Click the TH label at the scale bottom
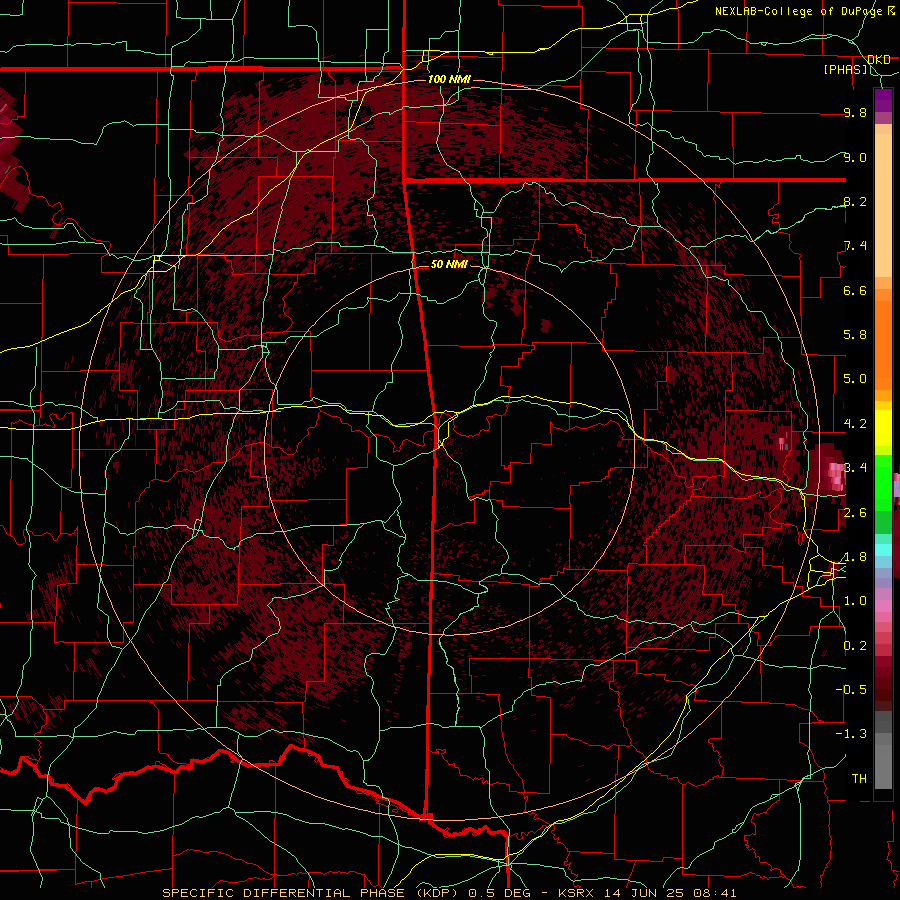Image resolution: width=900 pixels, height=900 pixels. click(x=859, y=779)
